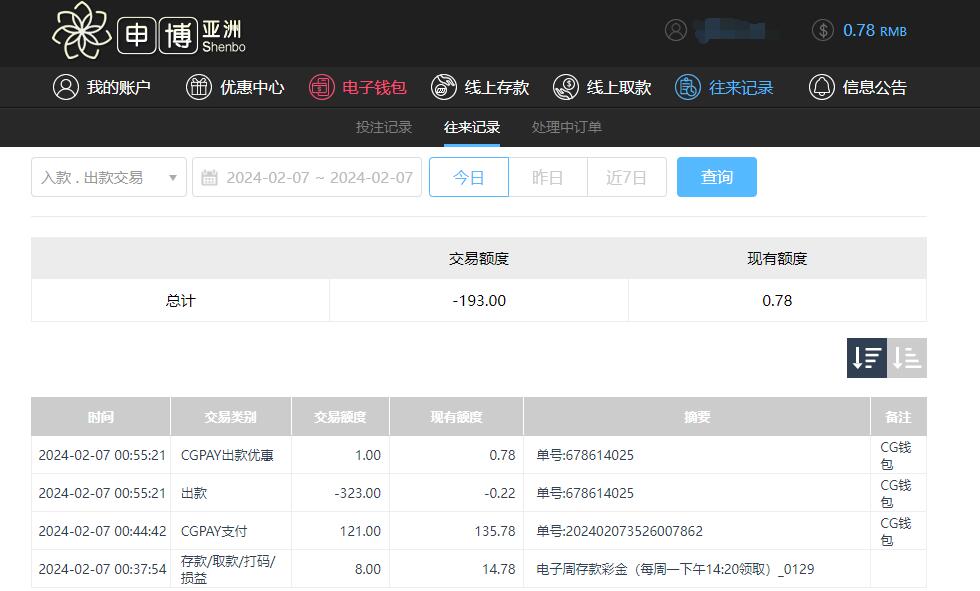Click the 我的账户 person icon
Screen dimensions: 980x591
[66, 87]
